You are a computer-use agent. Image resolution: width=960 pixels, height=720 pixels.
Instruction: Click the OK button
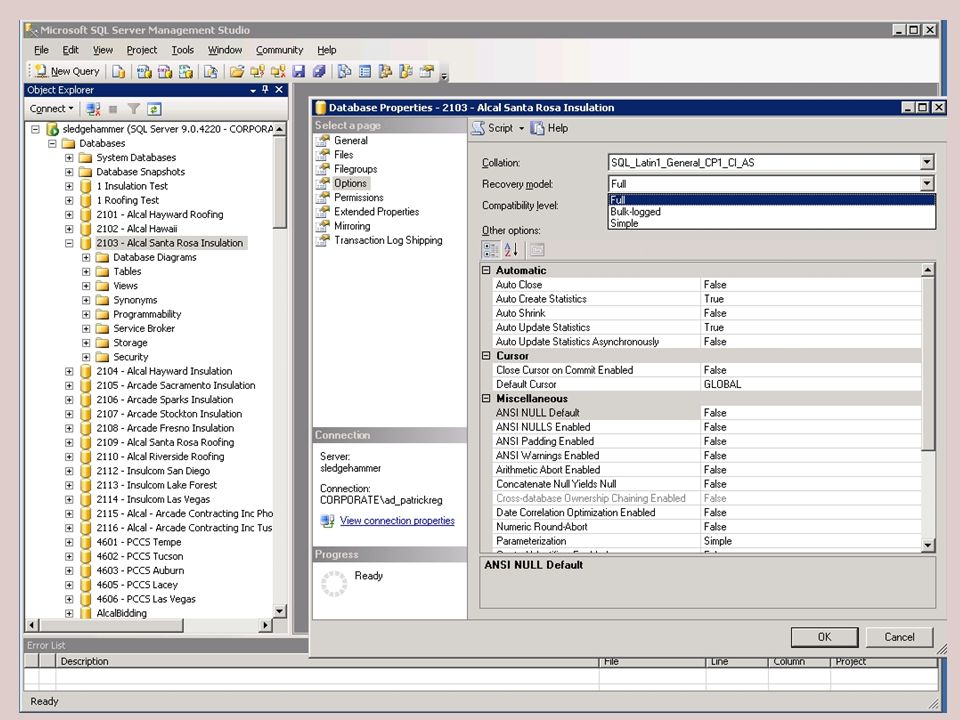coord(825,637)
